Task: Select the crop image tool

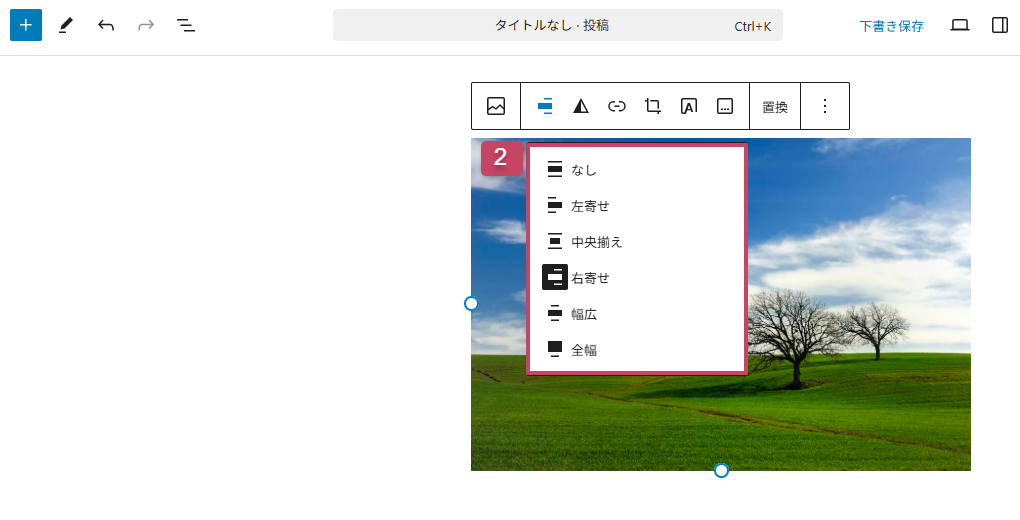Action: point(653,106)
